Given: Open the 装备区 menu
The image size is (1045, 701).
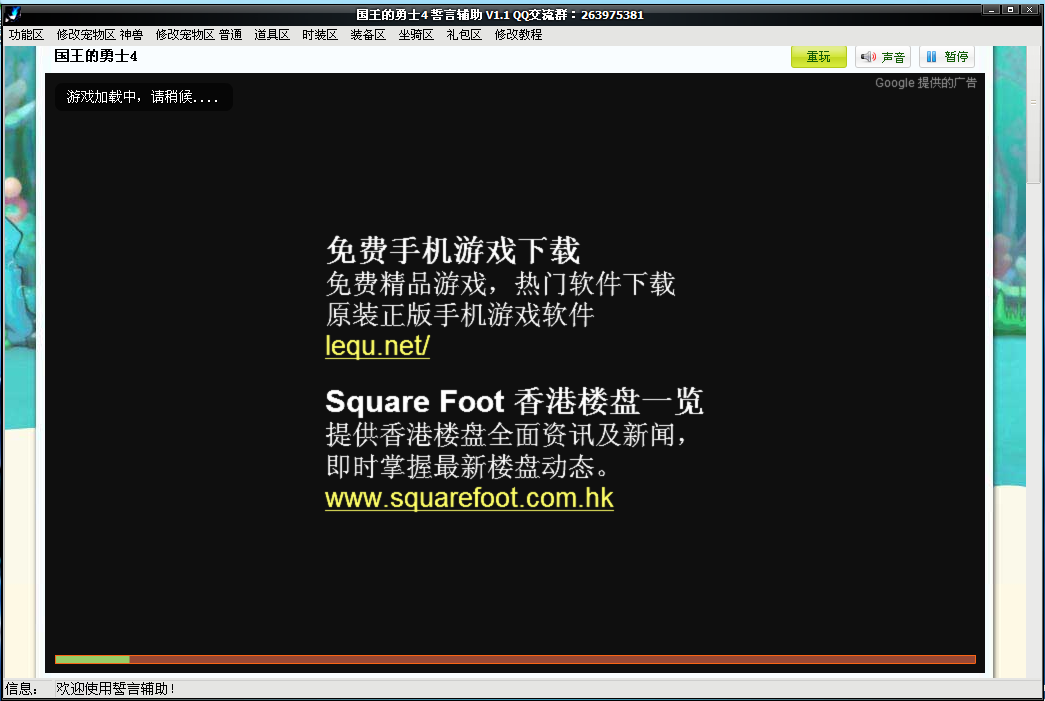Looking at the screenshot, I should 368,35.
